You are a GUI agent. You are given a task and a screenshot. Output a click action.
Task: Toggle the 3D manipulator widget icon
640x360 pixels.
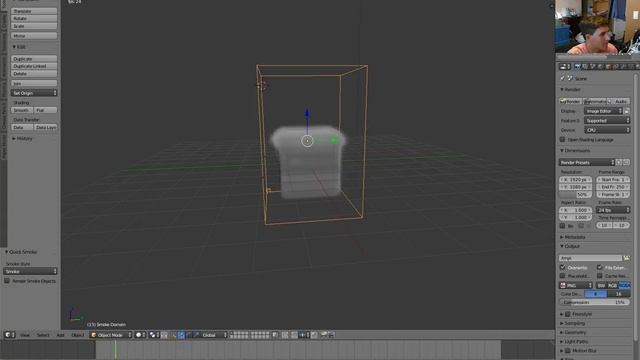pyautogui.click(x=174, y=335)
